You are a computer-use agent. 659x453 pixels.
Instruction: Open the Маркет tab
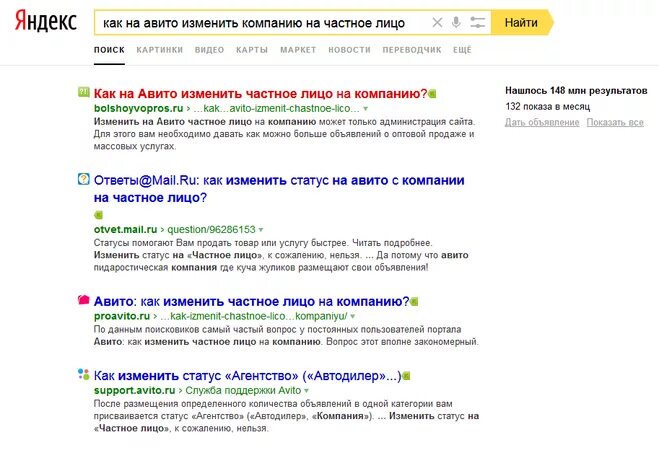[x=298, y=50]
